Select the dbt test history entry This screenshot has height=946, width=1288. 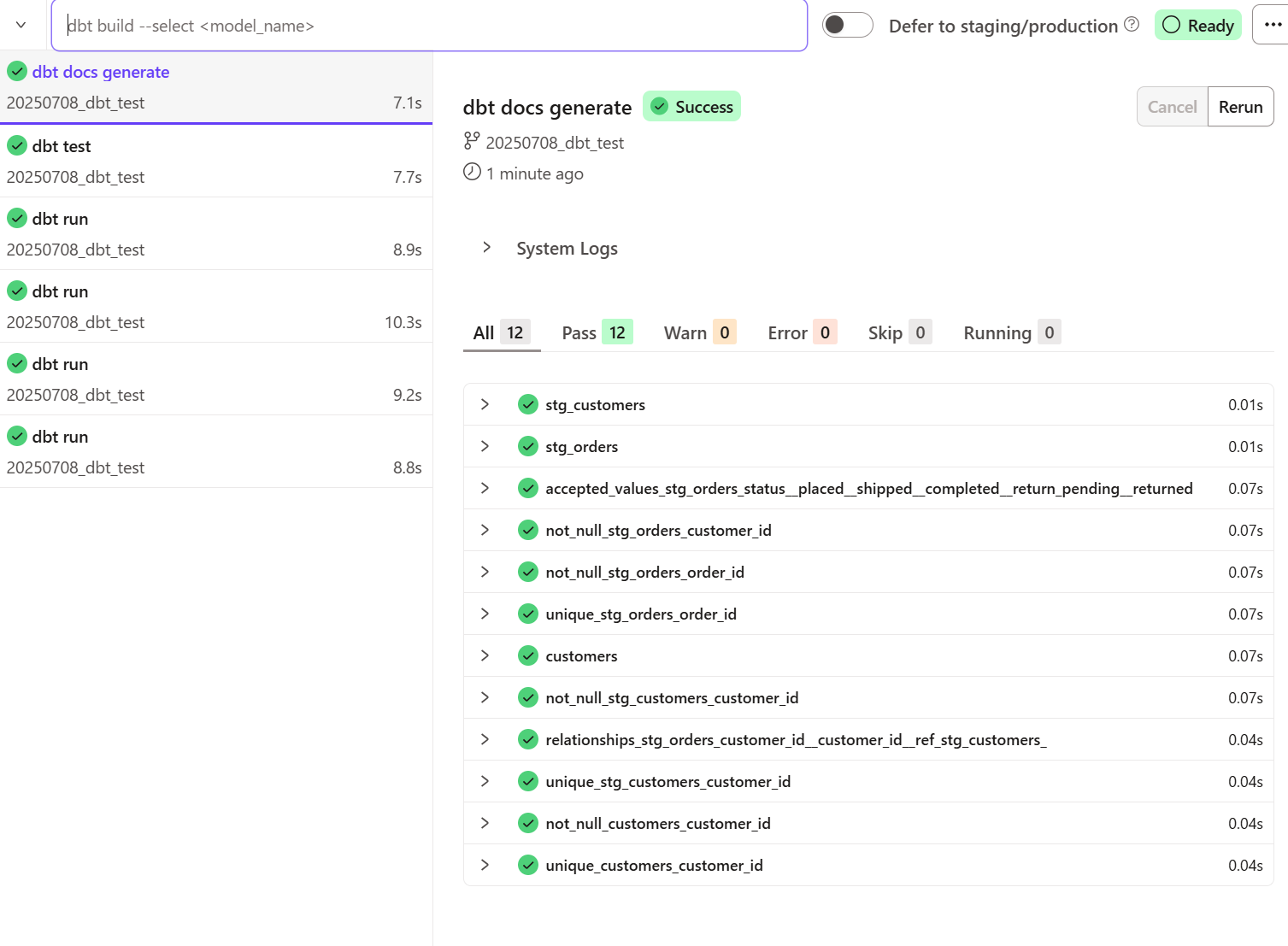point(215,162)
